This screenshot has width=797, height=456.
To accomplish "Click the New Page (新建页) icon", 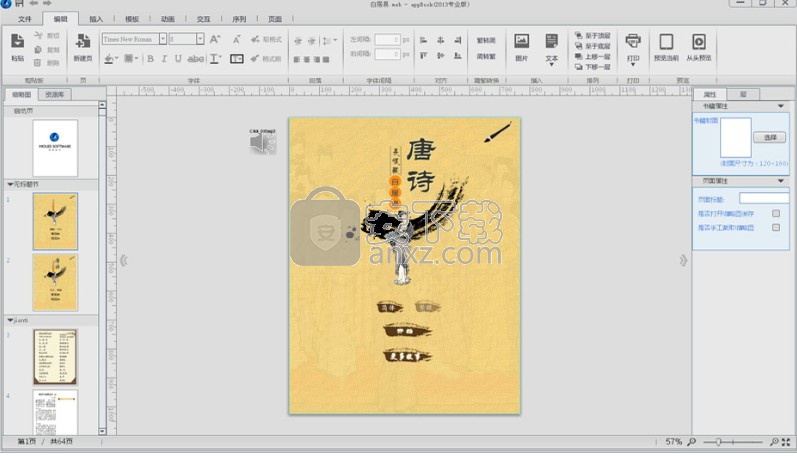I will click(x=83, y=41).
